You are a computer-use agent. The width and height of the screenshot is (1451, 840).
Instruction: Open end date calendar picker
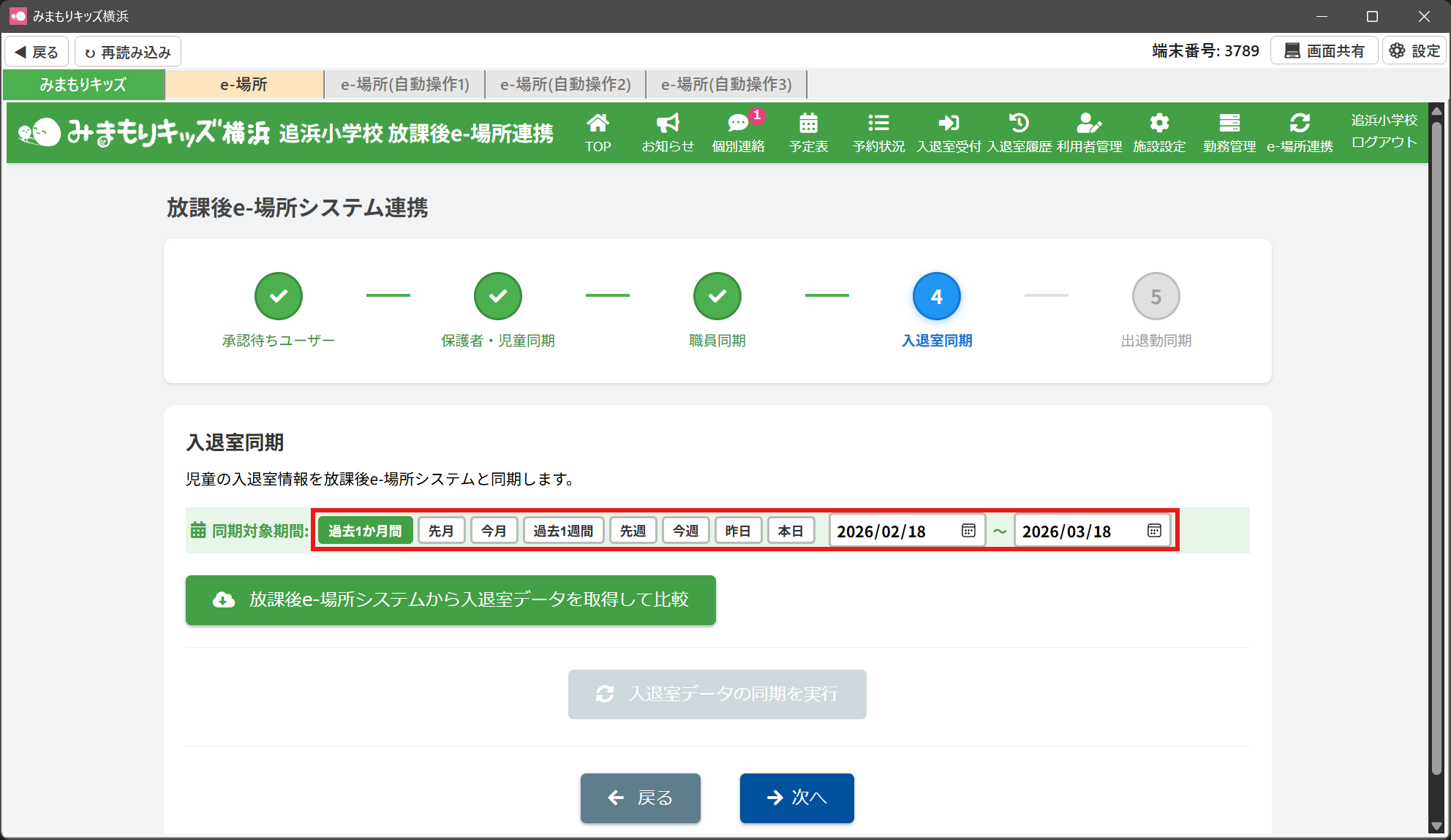click(x=1154, y=531)
